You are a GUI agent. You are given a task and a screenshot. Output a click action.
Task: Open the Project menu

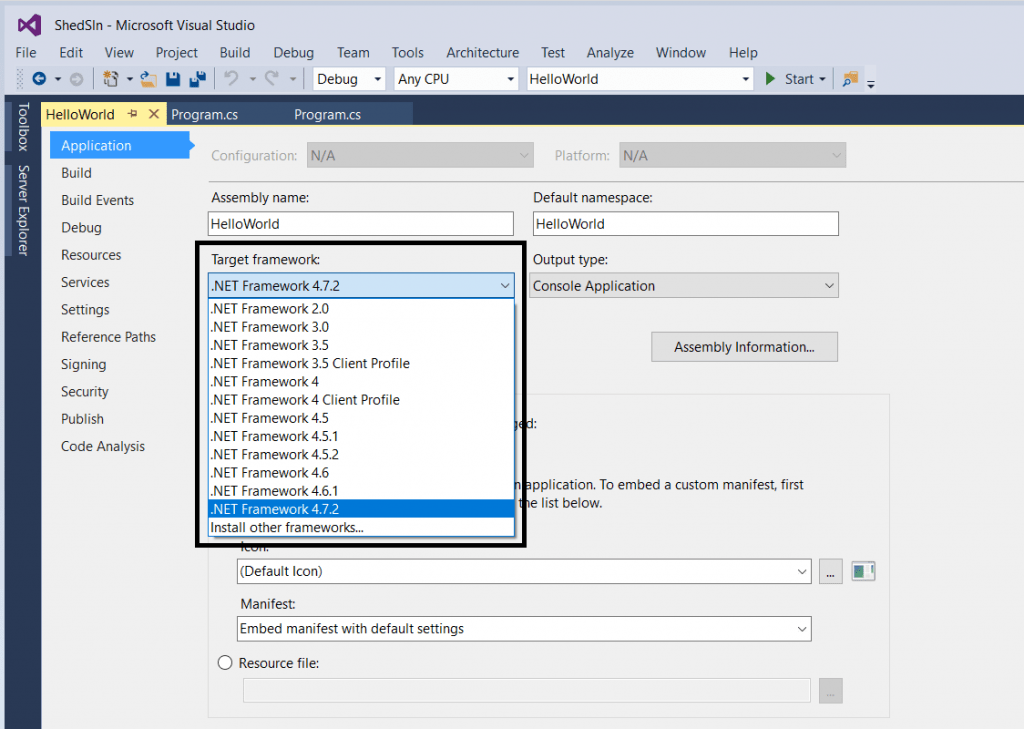click(176, 52)
